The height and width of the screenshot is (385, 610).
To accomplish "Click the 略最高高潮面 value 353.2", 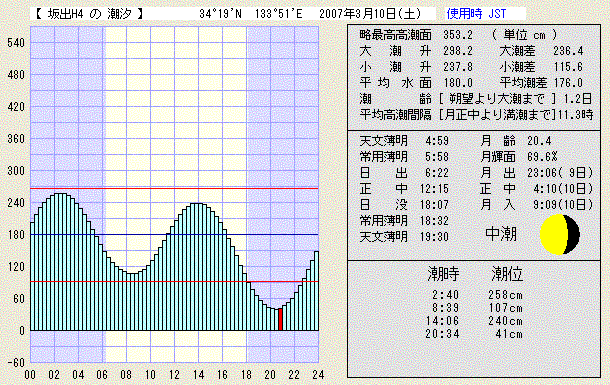I will [x=458, y=35].
